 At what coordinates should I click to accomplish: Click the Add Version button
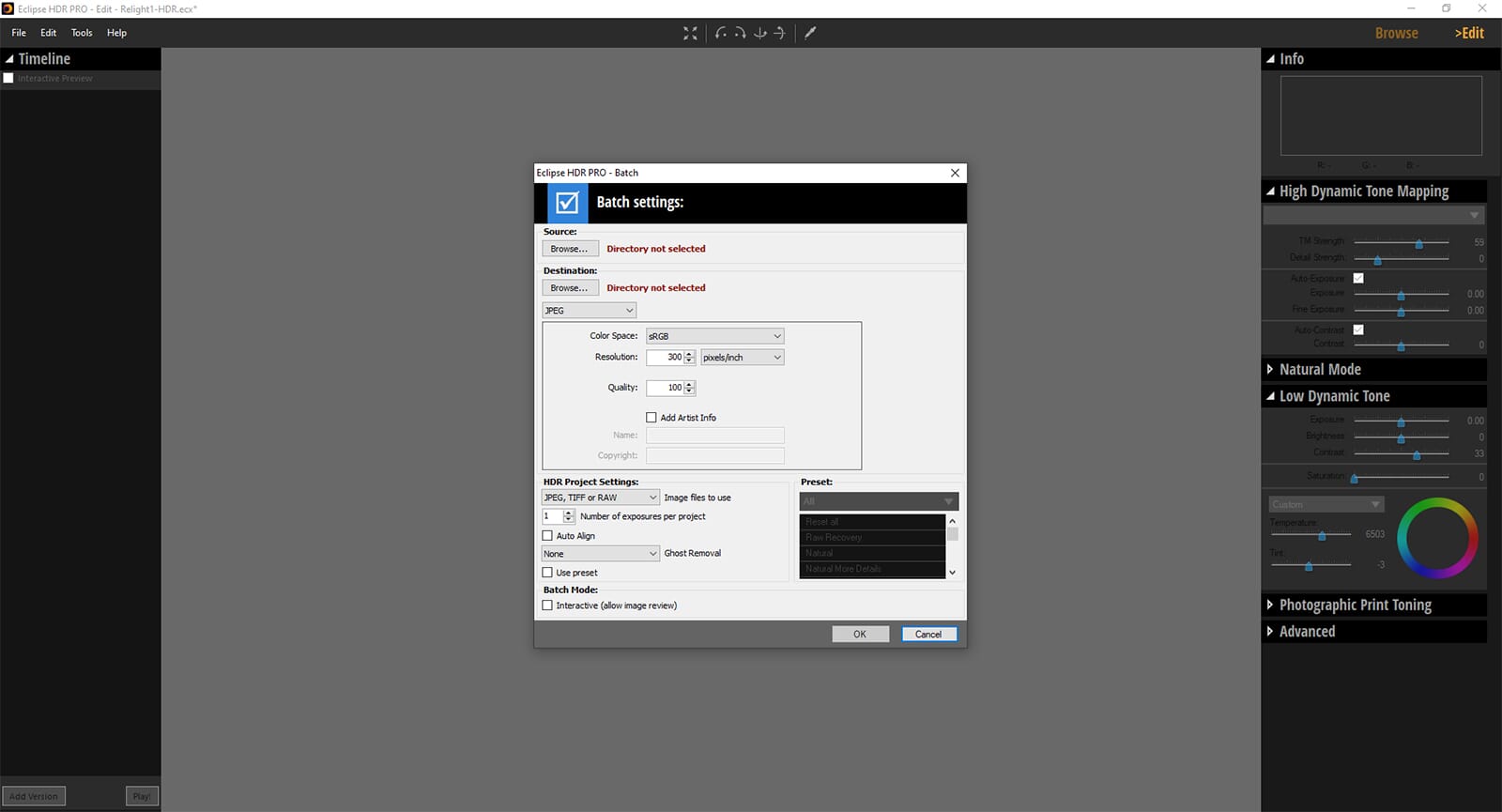[x=34, y=796]
